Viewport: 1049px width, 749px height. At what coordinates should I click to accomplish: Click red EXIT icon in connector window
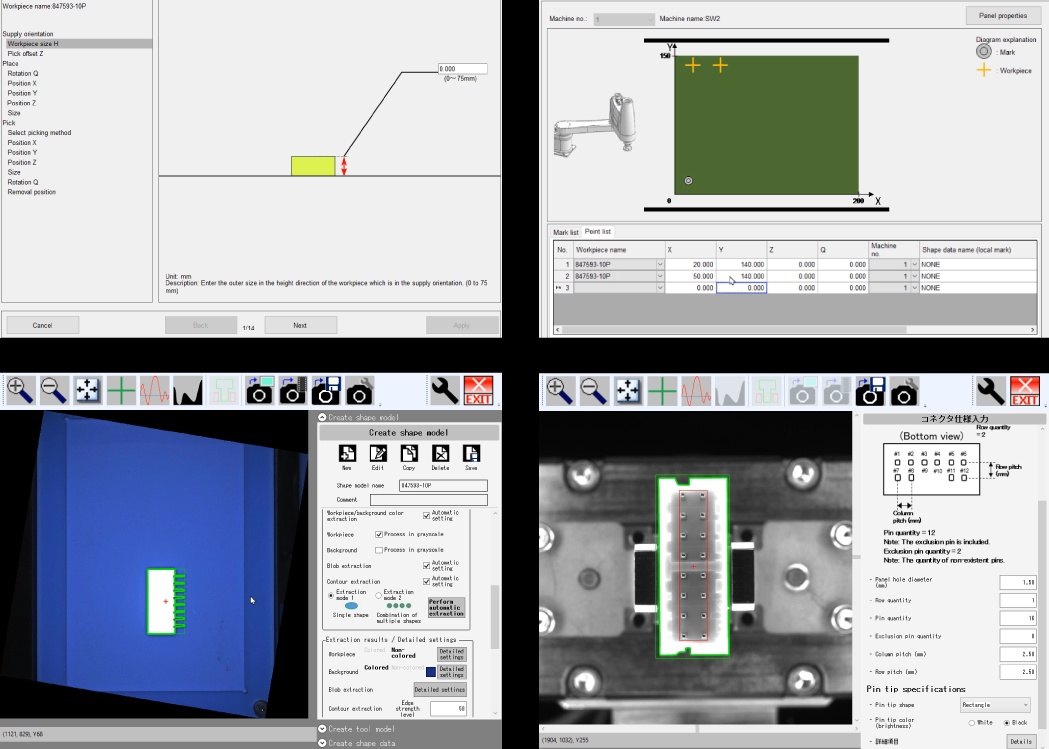tap(1024, 390)
